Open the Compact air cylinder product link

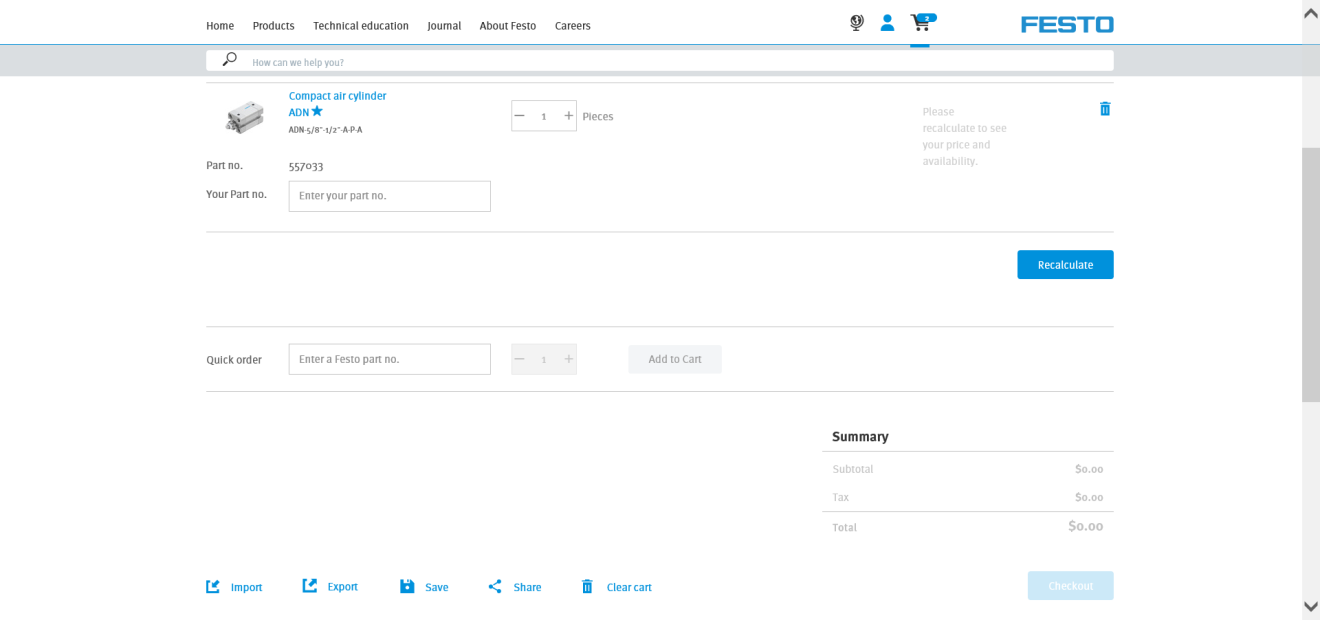337,96
